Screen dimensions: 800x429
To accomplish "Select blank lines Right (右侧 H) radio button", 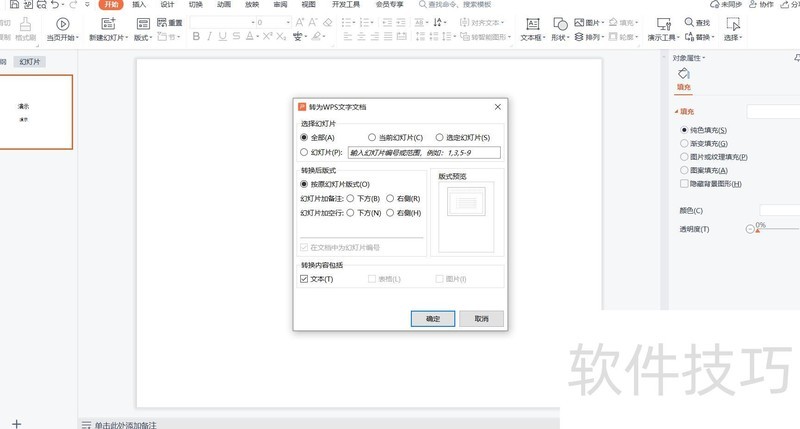I will [390, 213].
